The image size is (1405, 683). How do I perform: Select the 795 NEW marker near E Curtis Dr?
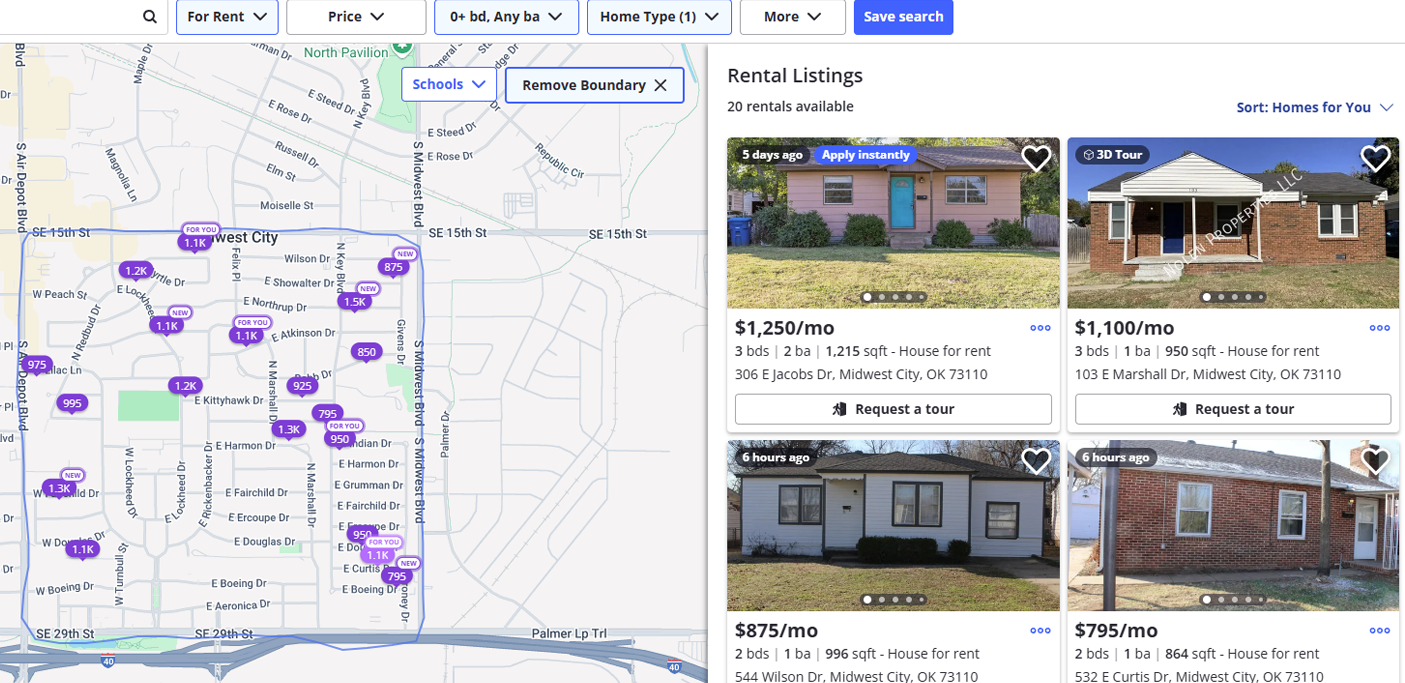click(x=397, y=576)
